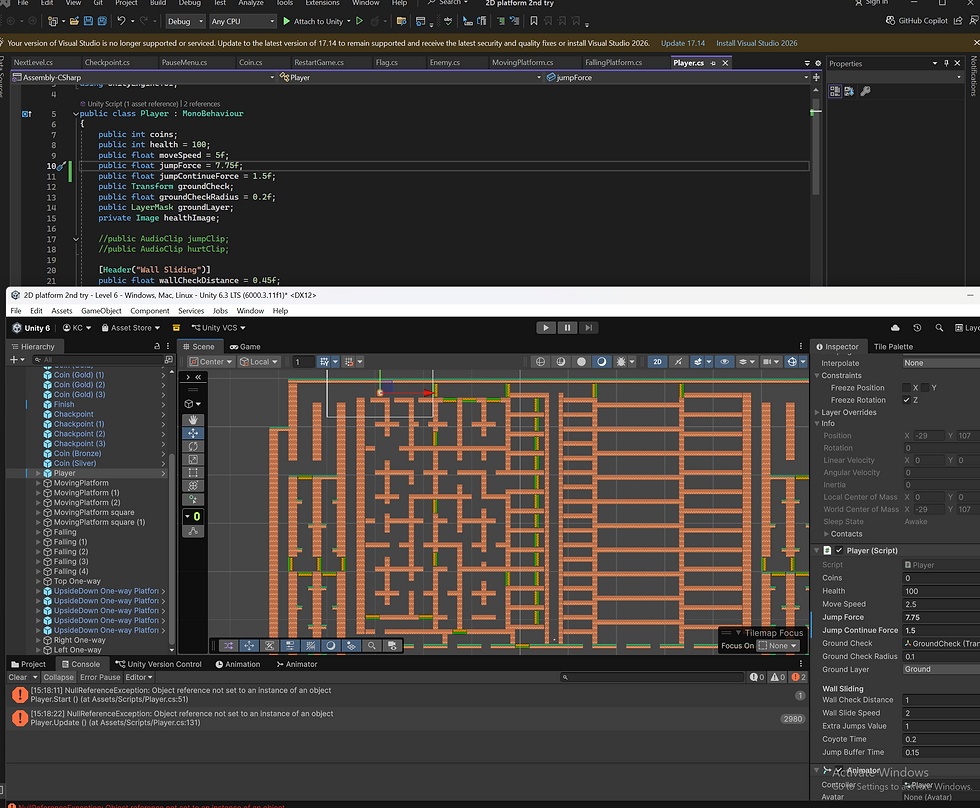980x808 pixels.
Task: Edit Move Speed value field
Action: (941, 604)
